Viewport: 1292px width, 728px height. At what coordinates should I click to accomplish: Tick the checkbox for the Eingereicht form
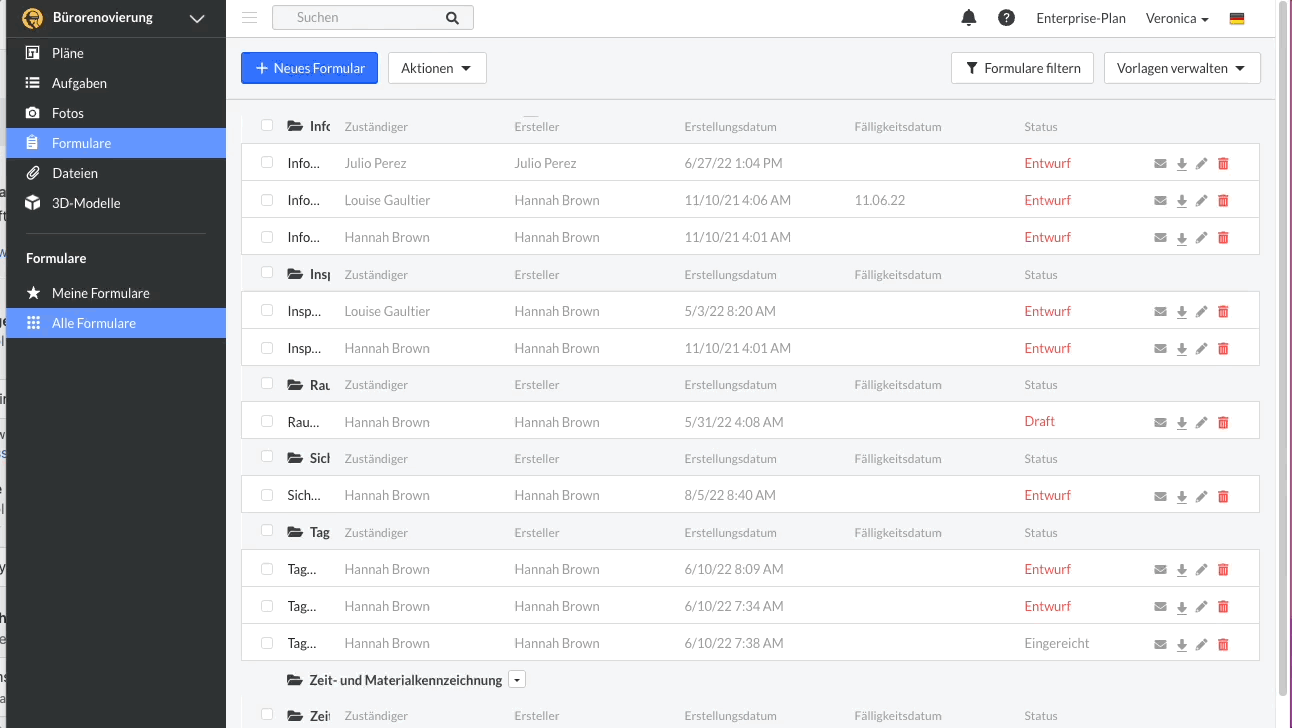point(267,643)
